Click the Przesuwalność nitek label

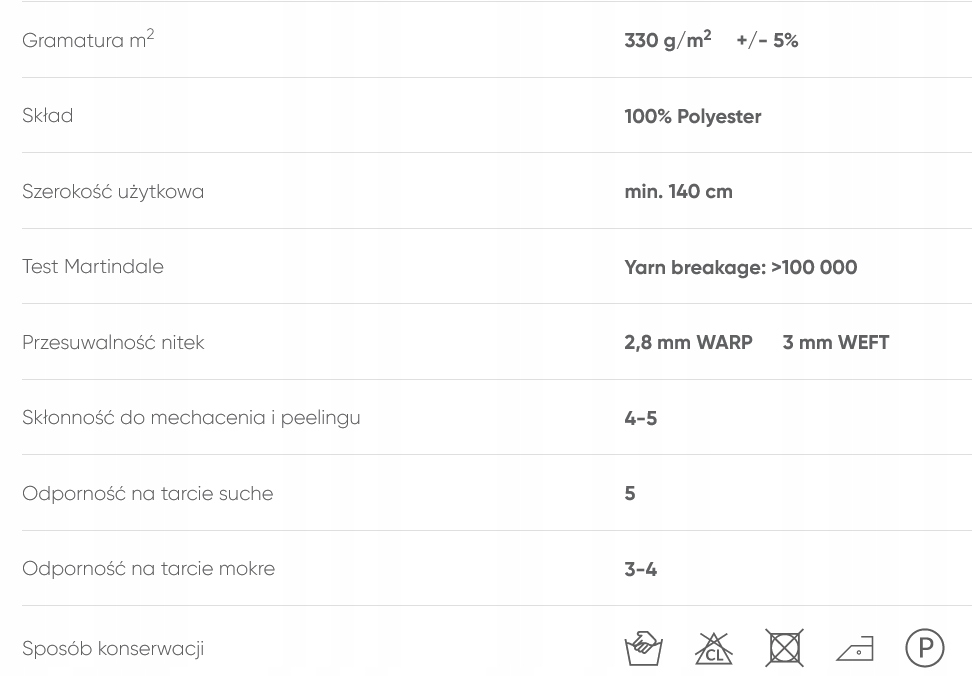[x=113, y=342]
